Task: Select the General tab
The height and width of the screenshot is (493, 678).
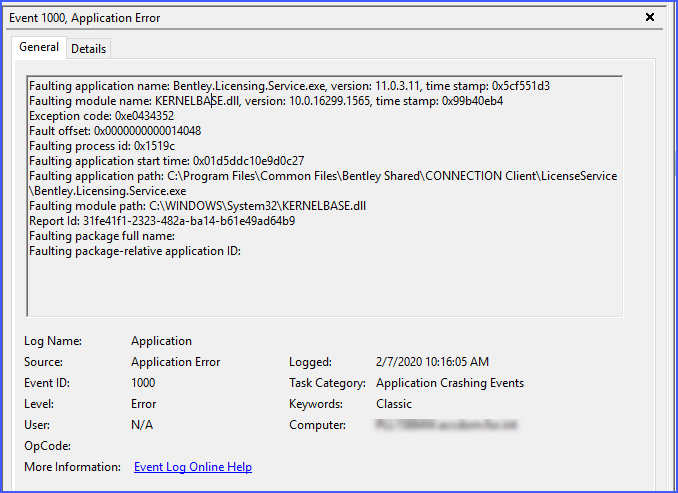Action: pos(39,47)
